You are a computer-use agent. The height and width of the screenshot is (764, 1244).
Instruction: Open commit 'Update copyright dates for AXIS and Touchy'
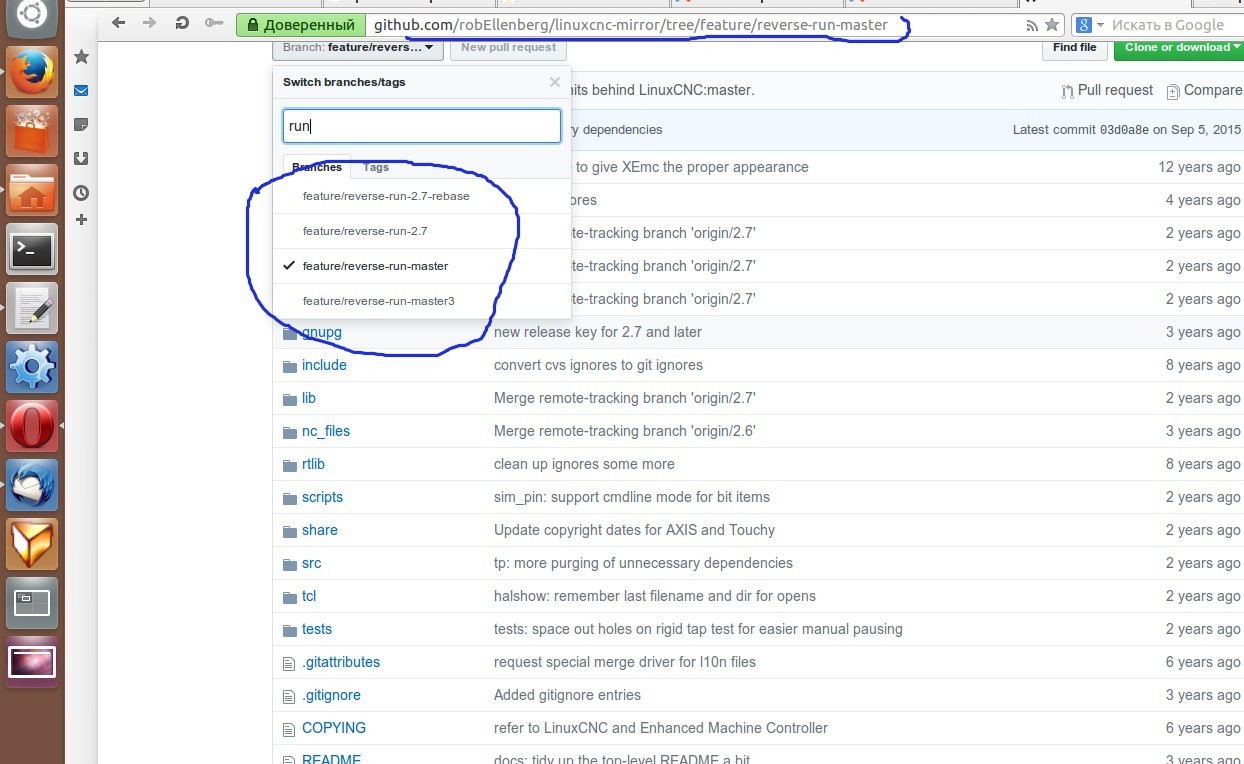634,530
